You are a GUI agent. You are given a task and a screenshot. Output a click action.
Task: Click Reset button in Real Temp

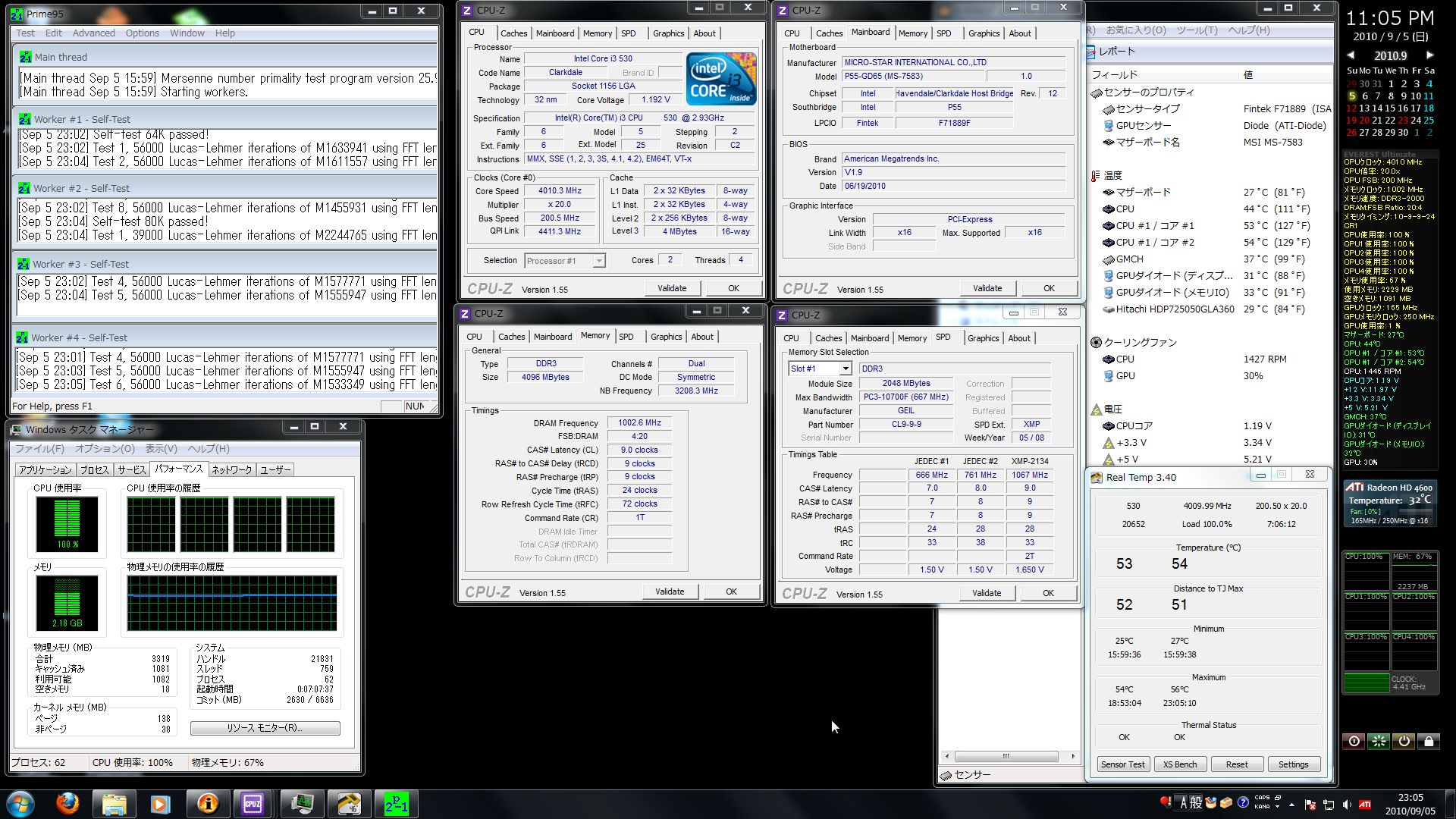tap(1237, 764)
